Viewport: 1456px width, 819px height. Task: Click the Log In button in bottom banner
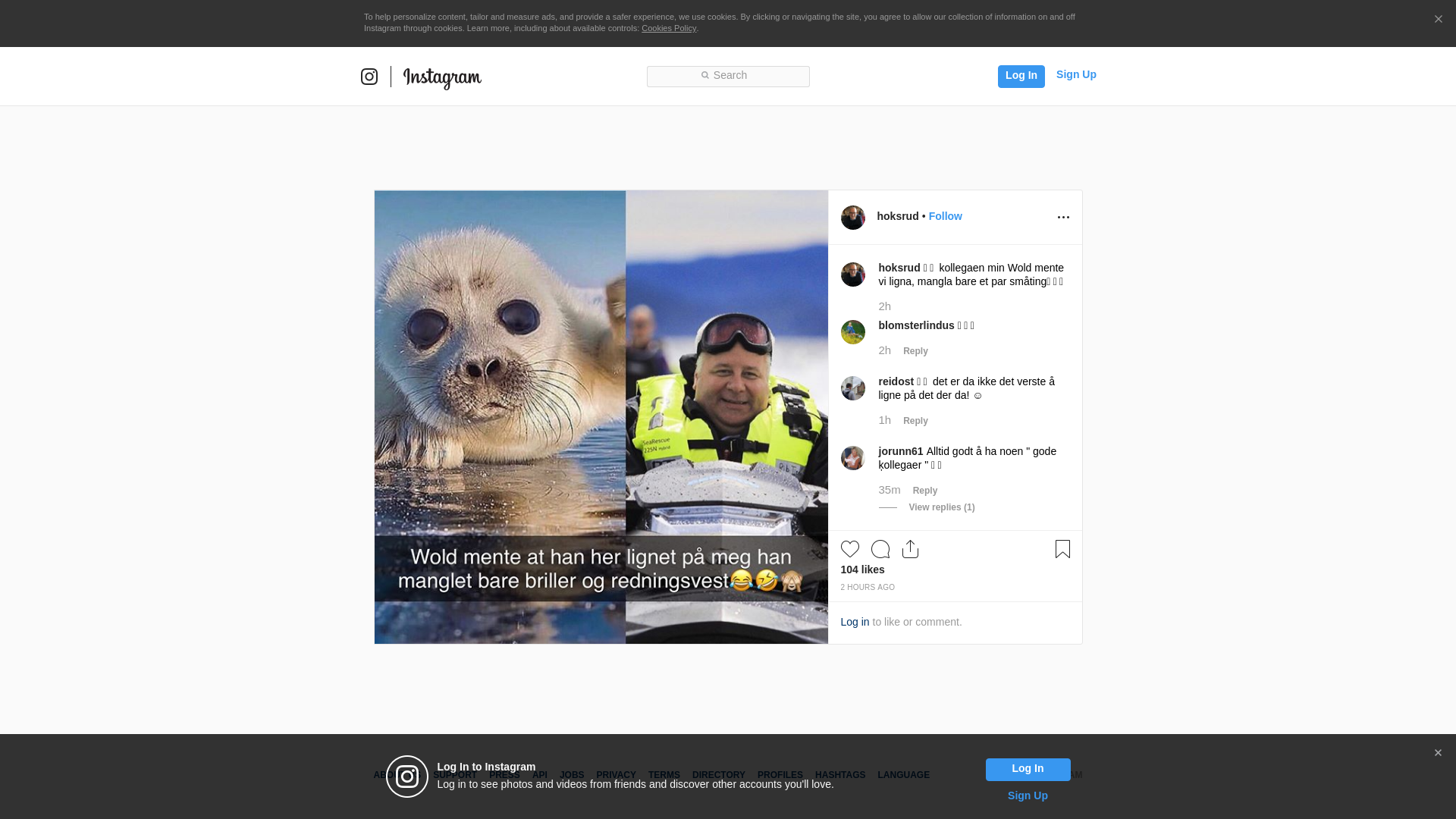click(x=1028, y=770)
